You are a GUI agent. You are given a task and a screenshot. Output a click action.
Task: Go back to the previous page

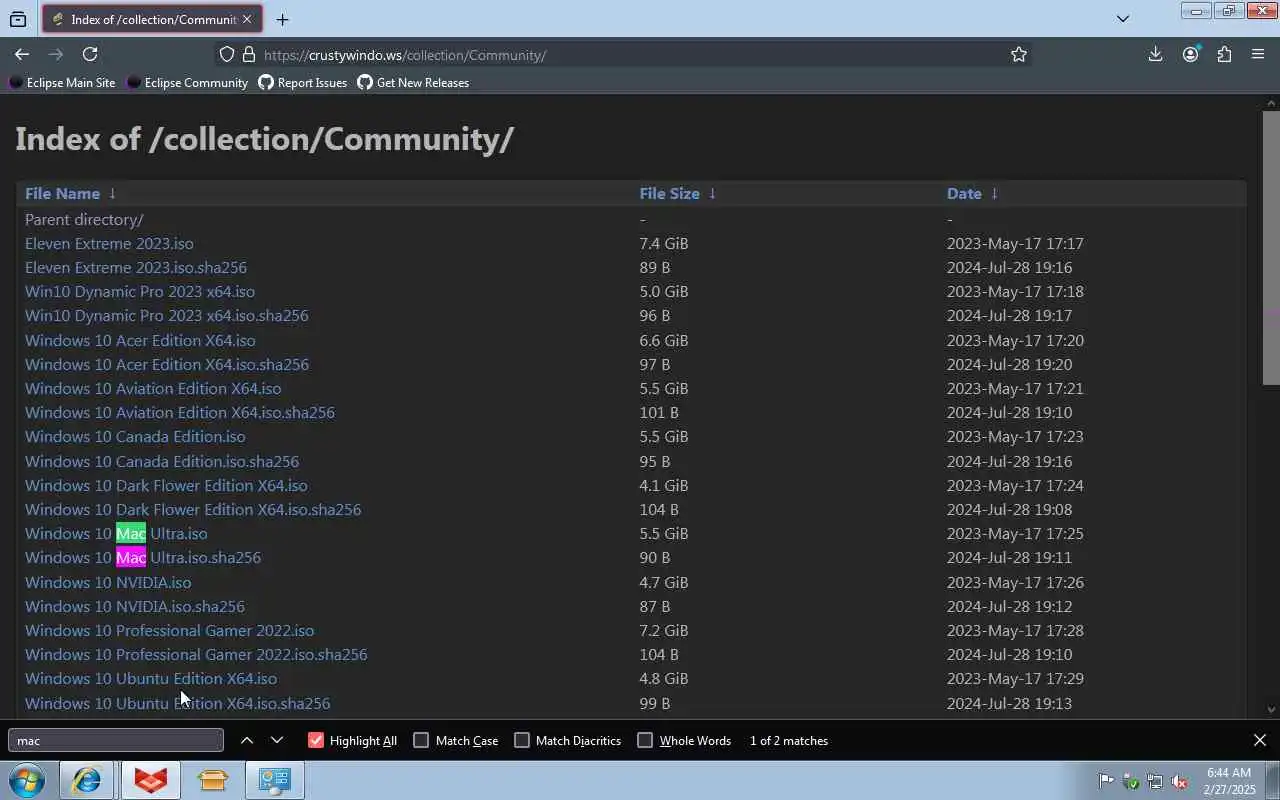click(22, 54)
